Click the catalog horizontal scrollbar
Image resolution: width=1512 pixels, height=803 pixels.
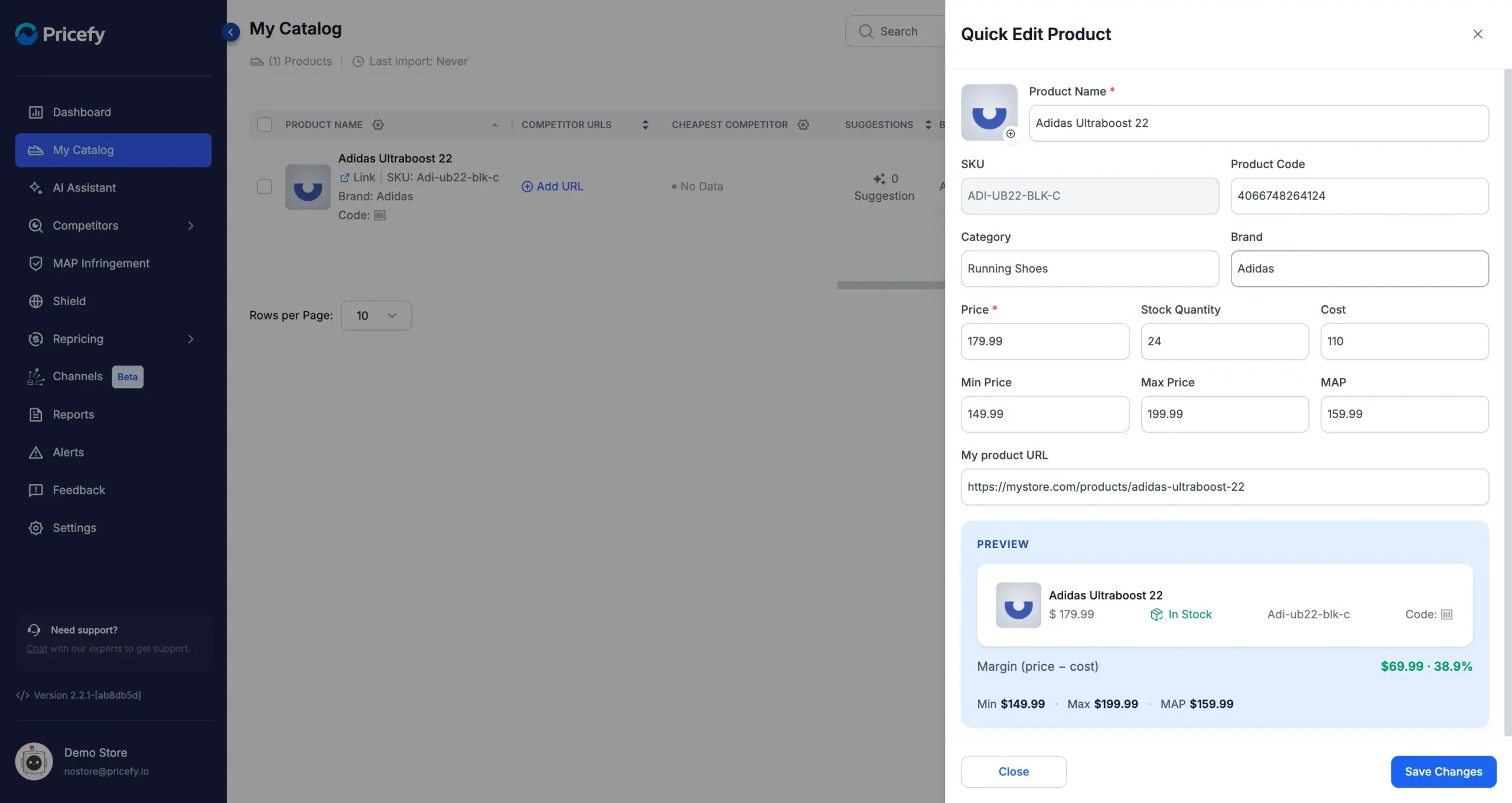[x=891, y=285]
